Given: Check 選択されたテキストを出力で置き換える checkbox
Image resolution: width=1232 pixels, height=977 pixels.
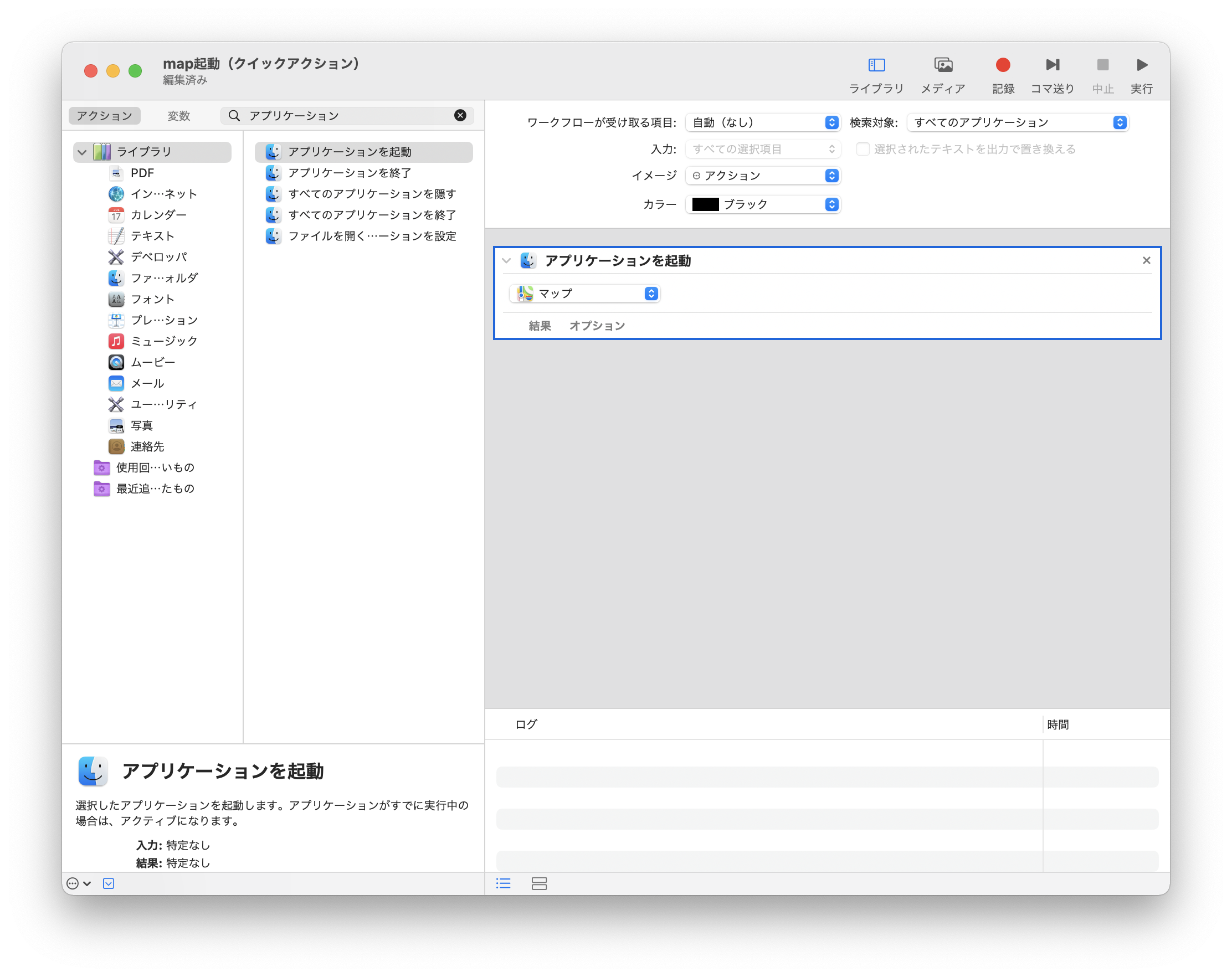Looking at the screenshot, I should (863, 149).
